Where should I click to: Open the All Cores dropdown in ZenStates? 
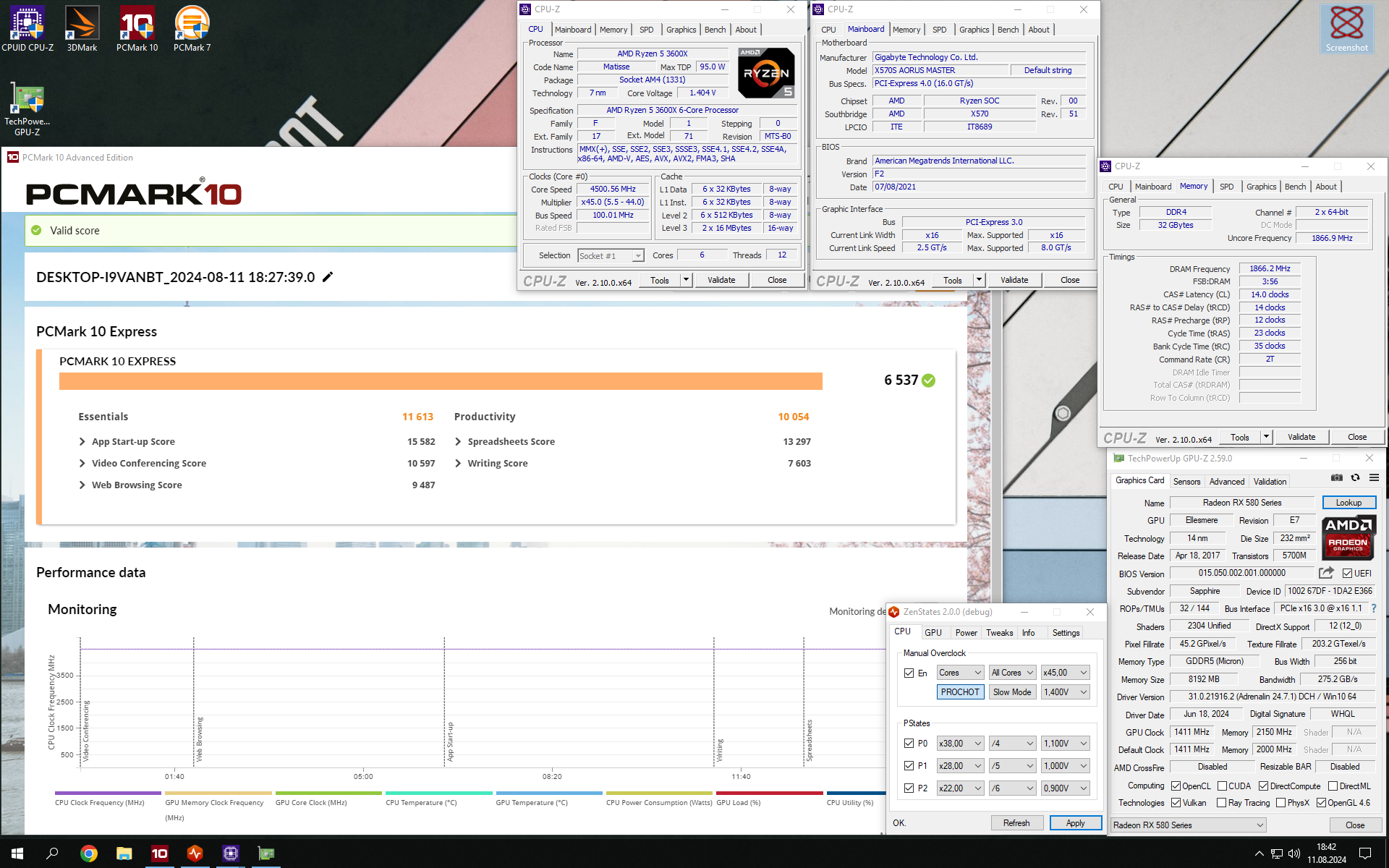(x=1012, y=673)
